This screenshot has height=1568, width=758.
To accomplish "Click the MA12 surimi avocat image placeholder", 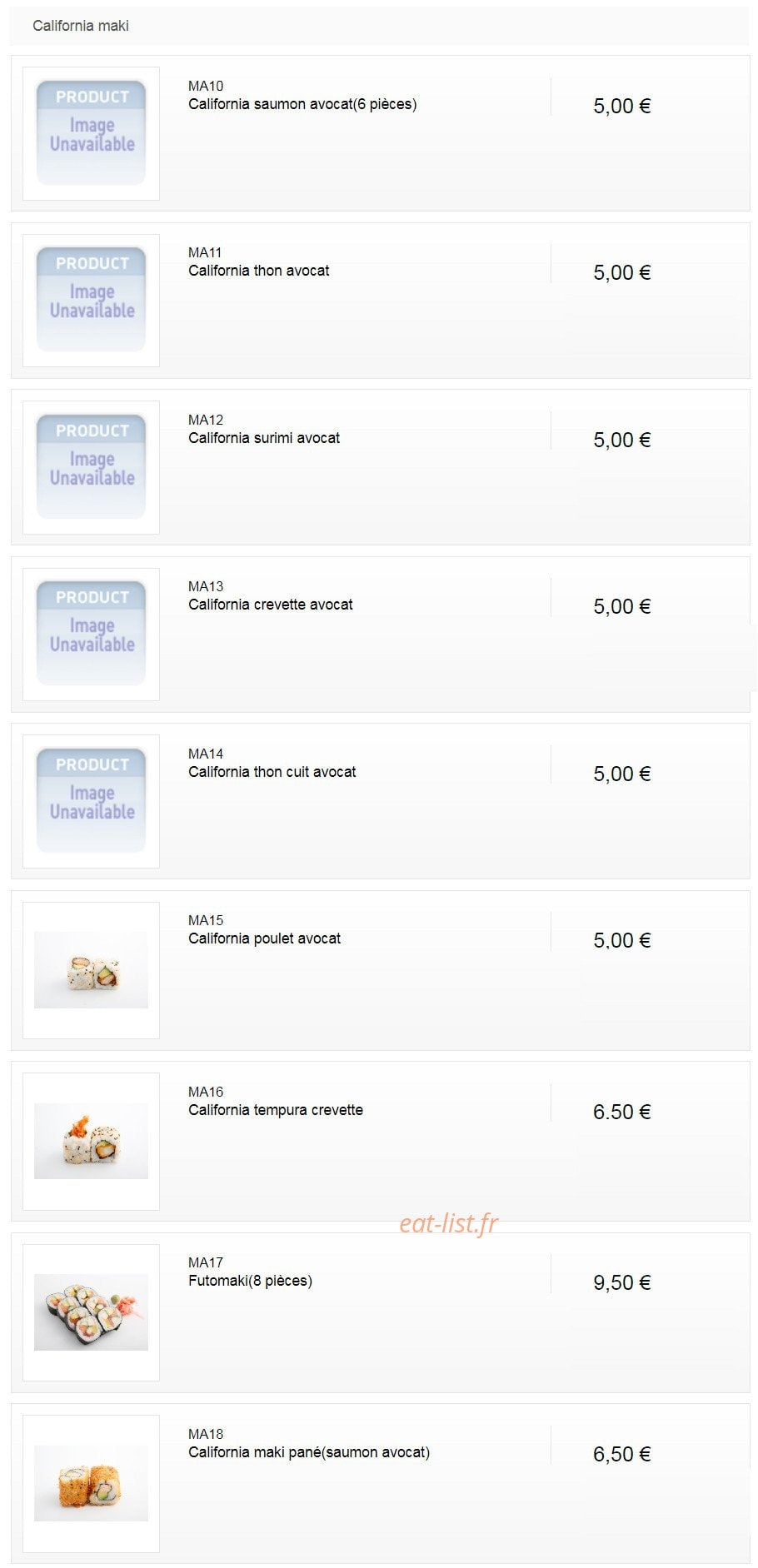I will [91, 467].
